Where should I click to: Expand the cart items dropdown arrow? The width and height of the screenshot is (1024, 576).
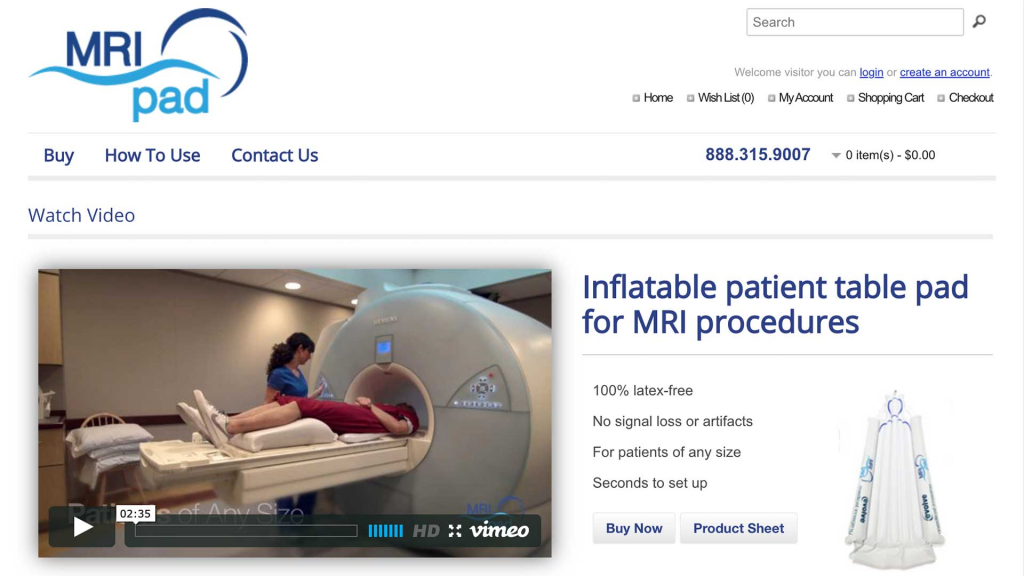pyautogui.click(x=835, y=155)
